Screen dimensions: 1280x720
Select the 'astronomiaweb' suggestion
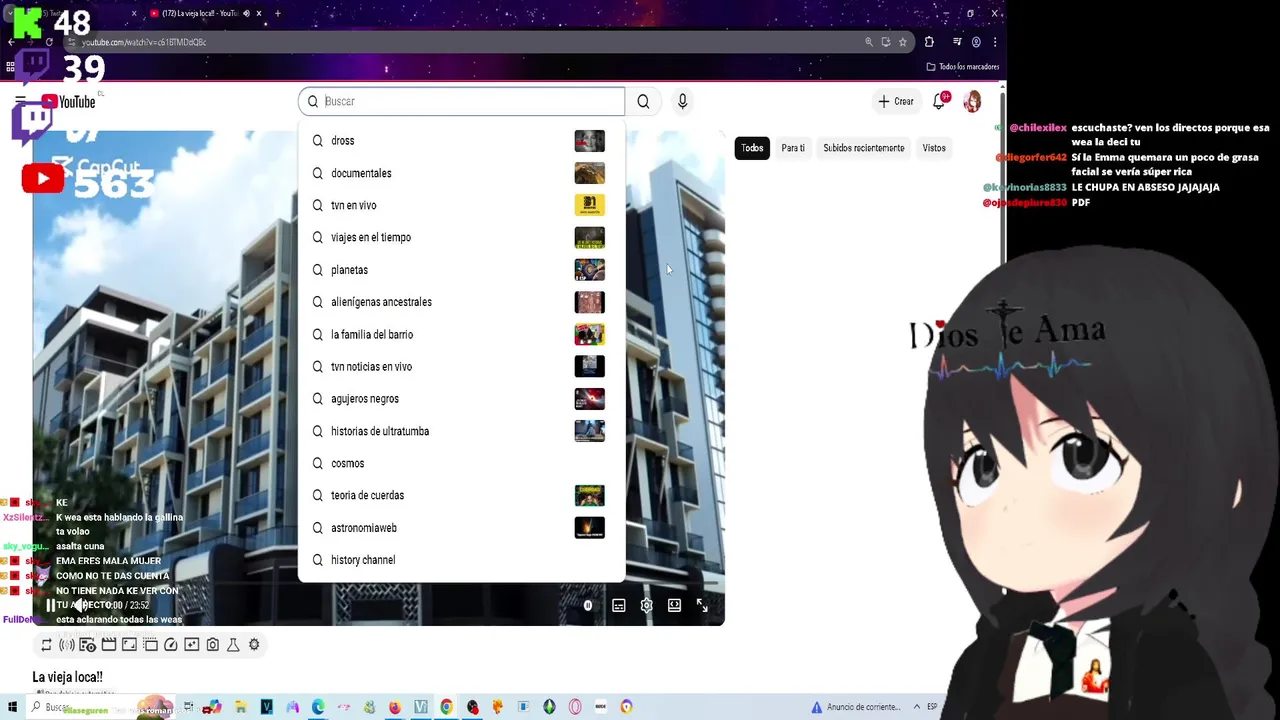coord(461,528)
